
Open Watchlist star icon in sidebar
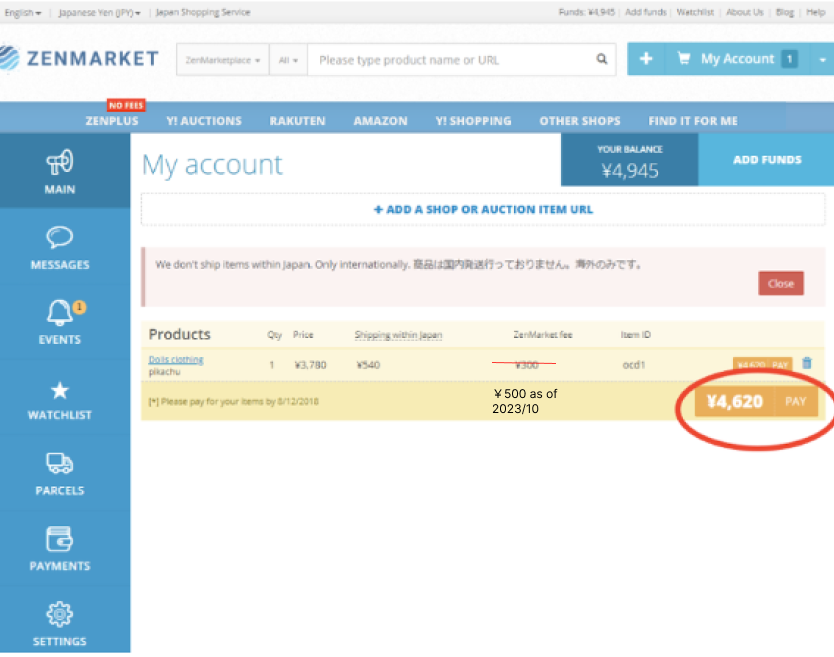point(60,390)
